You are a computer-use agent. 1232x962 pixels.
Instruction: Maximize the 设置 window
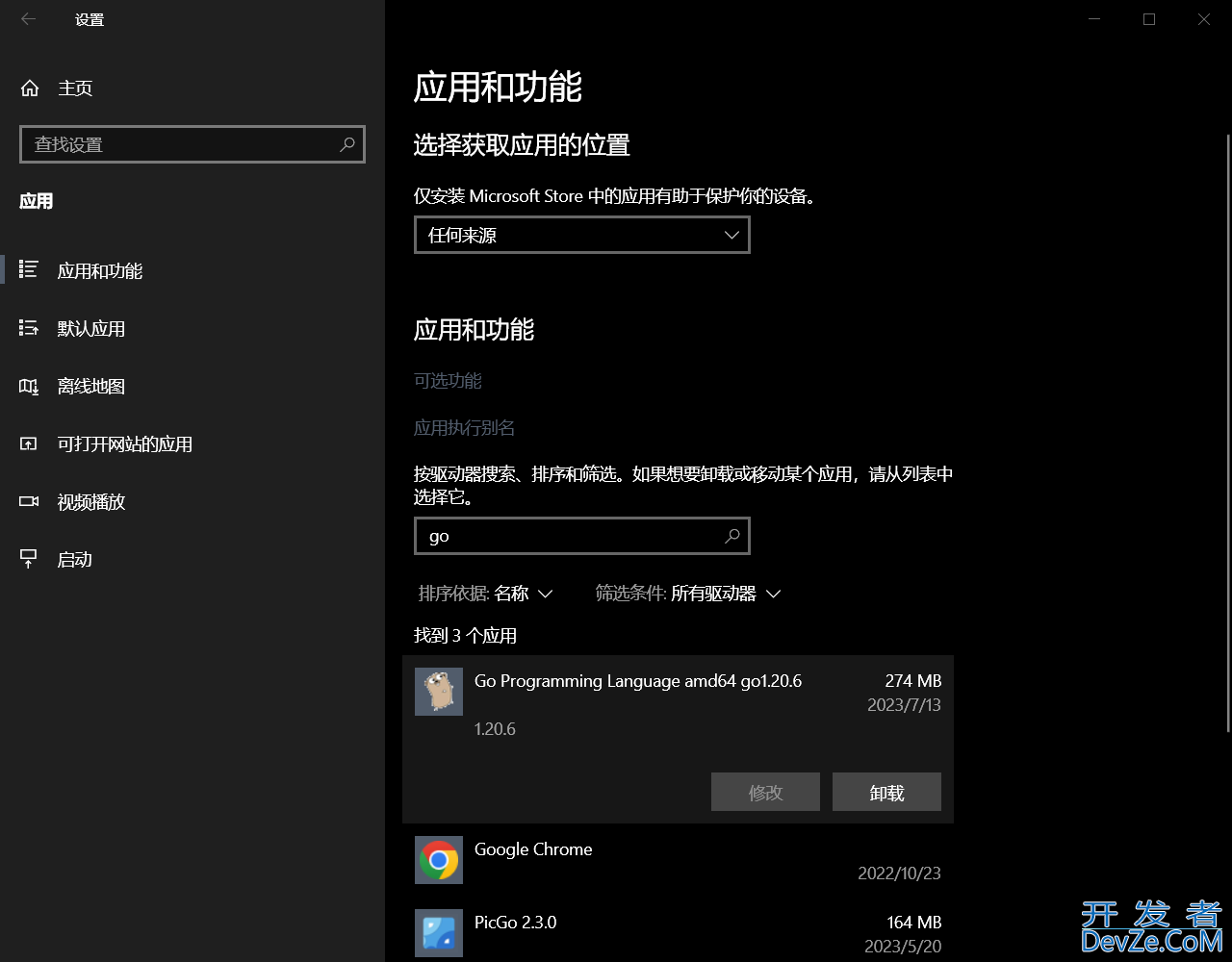[x=1149, y=19]
